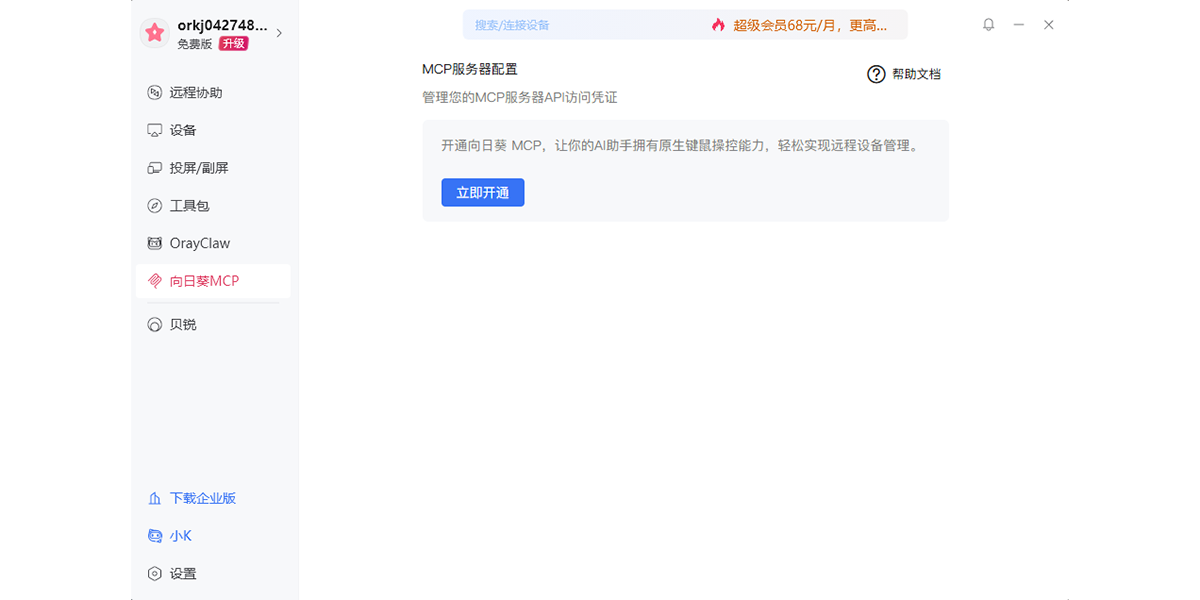This screenshot has height=600, width=1200.
Task: Open notifications bell icon
Action: click(x=989, y=25)
